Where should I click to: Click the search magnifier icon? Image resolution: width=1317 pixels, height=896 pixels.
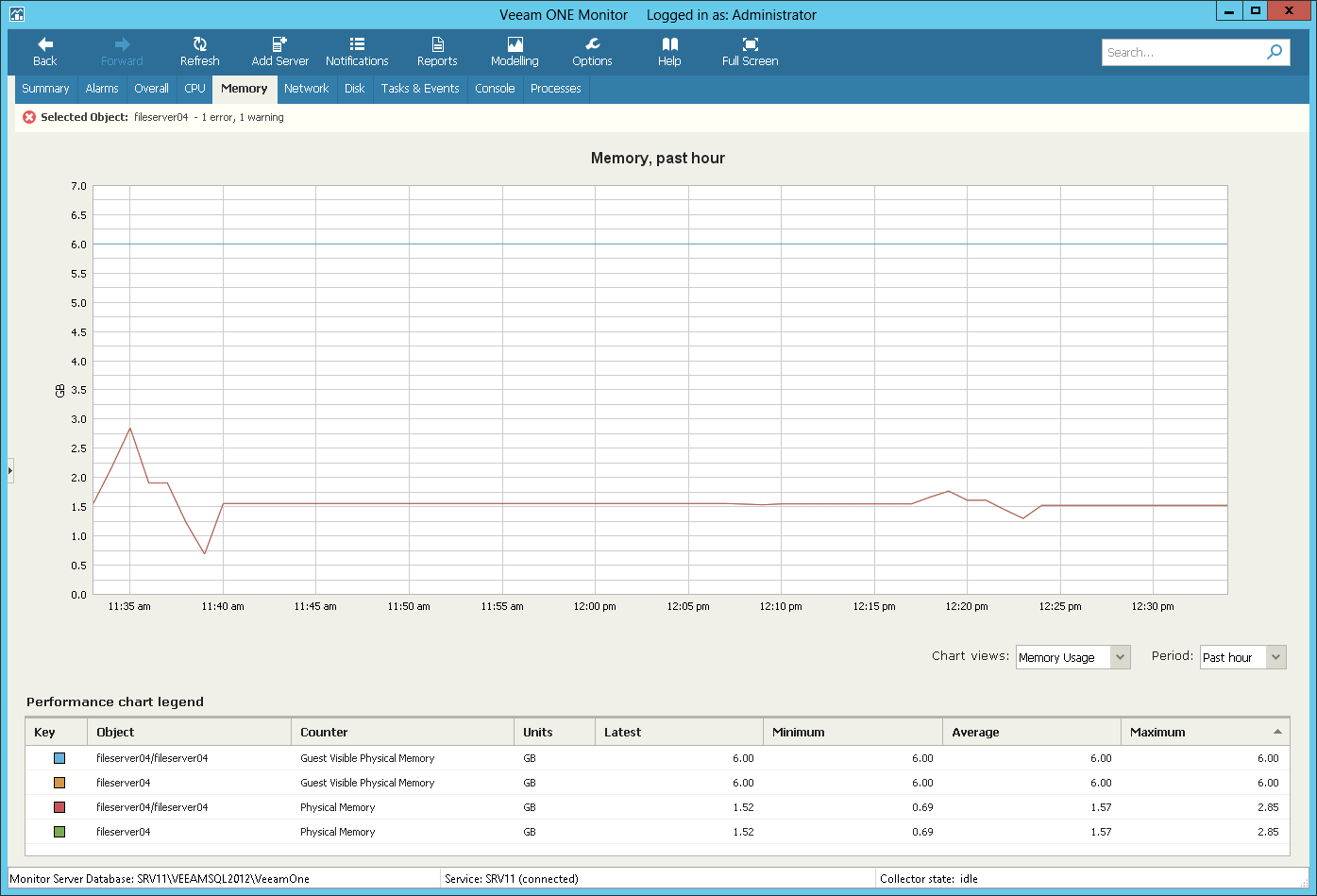pyautogui.click(x=1275, y=52)
